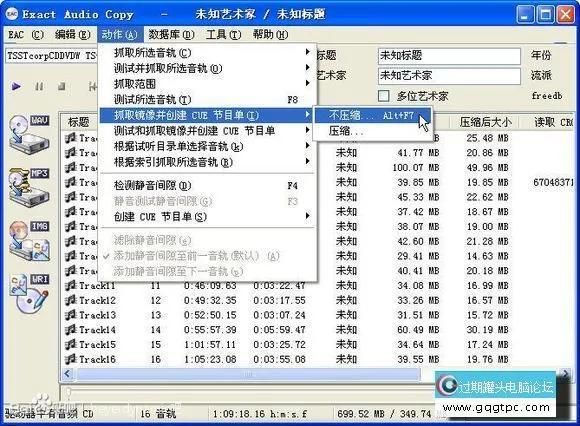580x426 pixels.
Task: Click the 16 音轨 status bar entry
Action: (158, 413)
